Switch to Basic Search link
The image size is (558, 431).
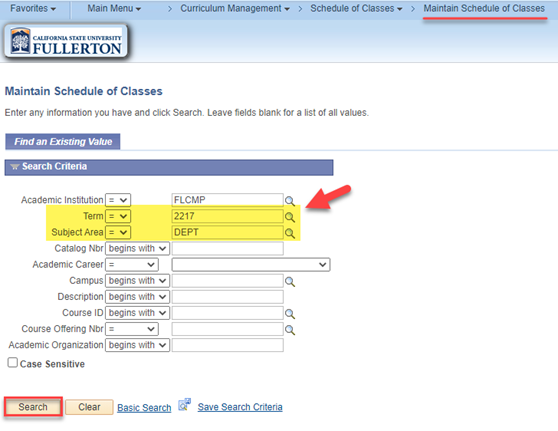144,408
